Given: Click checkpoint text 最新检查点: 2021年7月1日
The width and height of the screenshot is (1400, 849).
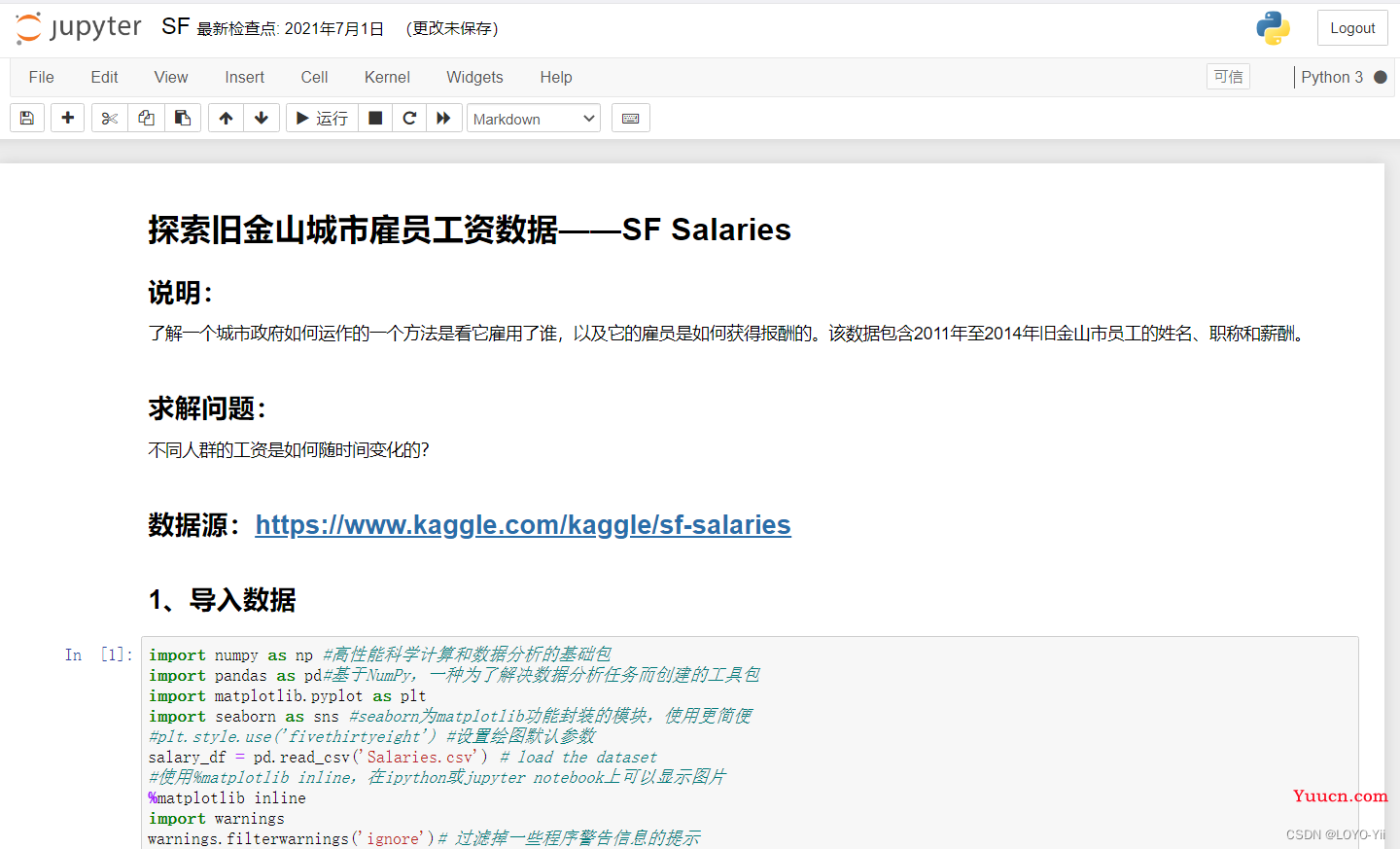Looking at the screenshot, I should pyautogui.click(x=291, y=29).
